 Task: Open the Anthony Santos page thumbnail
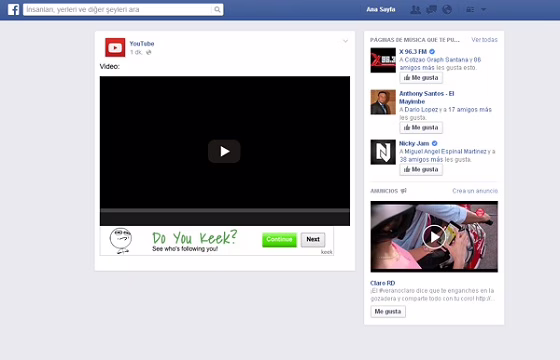coord(383,102)
